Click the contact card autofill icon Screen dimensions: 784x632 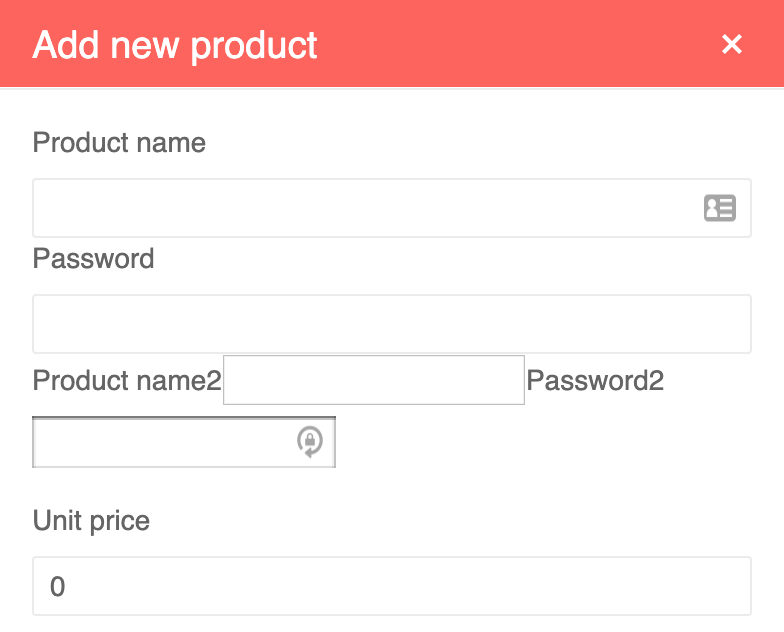pyautogui.click(x=720, y=208)
